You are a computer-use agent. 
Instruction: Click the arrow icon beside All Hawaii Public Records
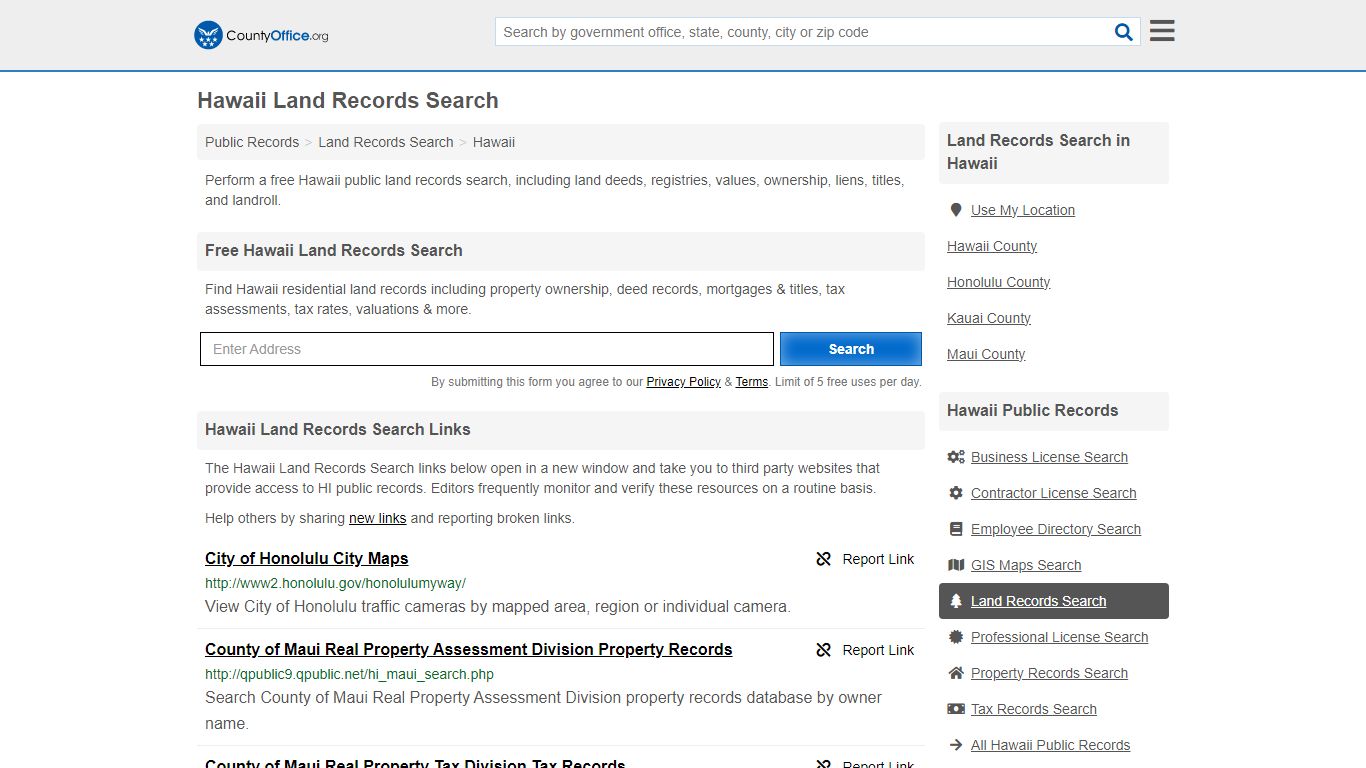956,745
